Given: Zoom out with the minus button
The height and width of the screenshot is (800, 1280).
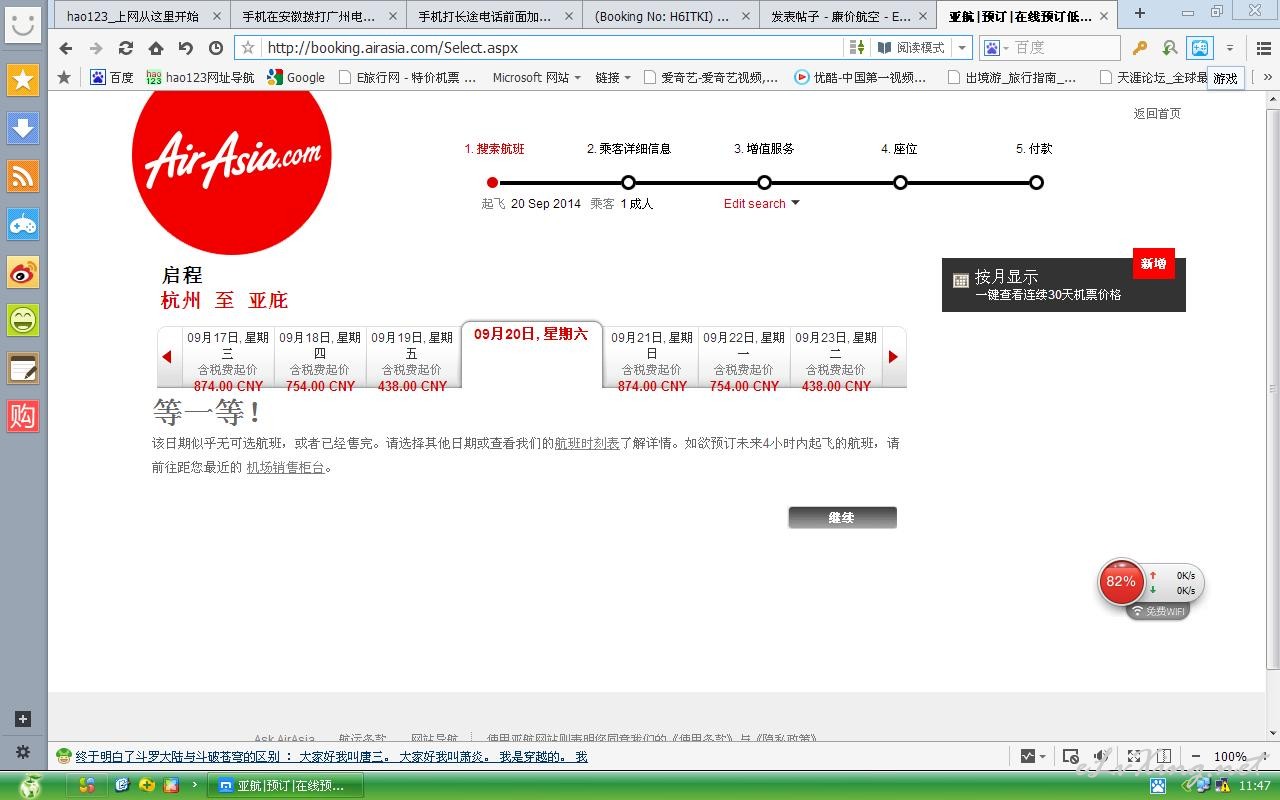Looking at the screenshot, I should point(1195,757).
